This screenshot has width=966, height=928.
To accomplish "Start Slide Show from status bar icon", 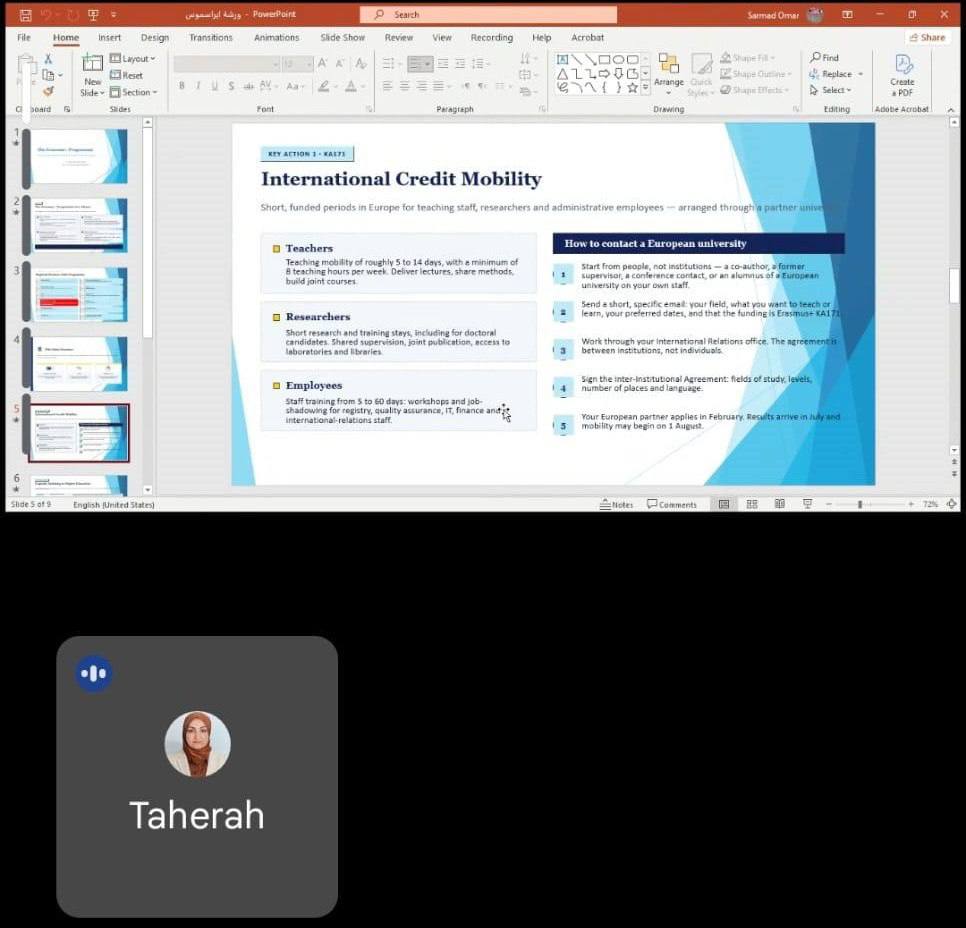I will pyautogui.click(x=807, y=504).
